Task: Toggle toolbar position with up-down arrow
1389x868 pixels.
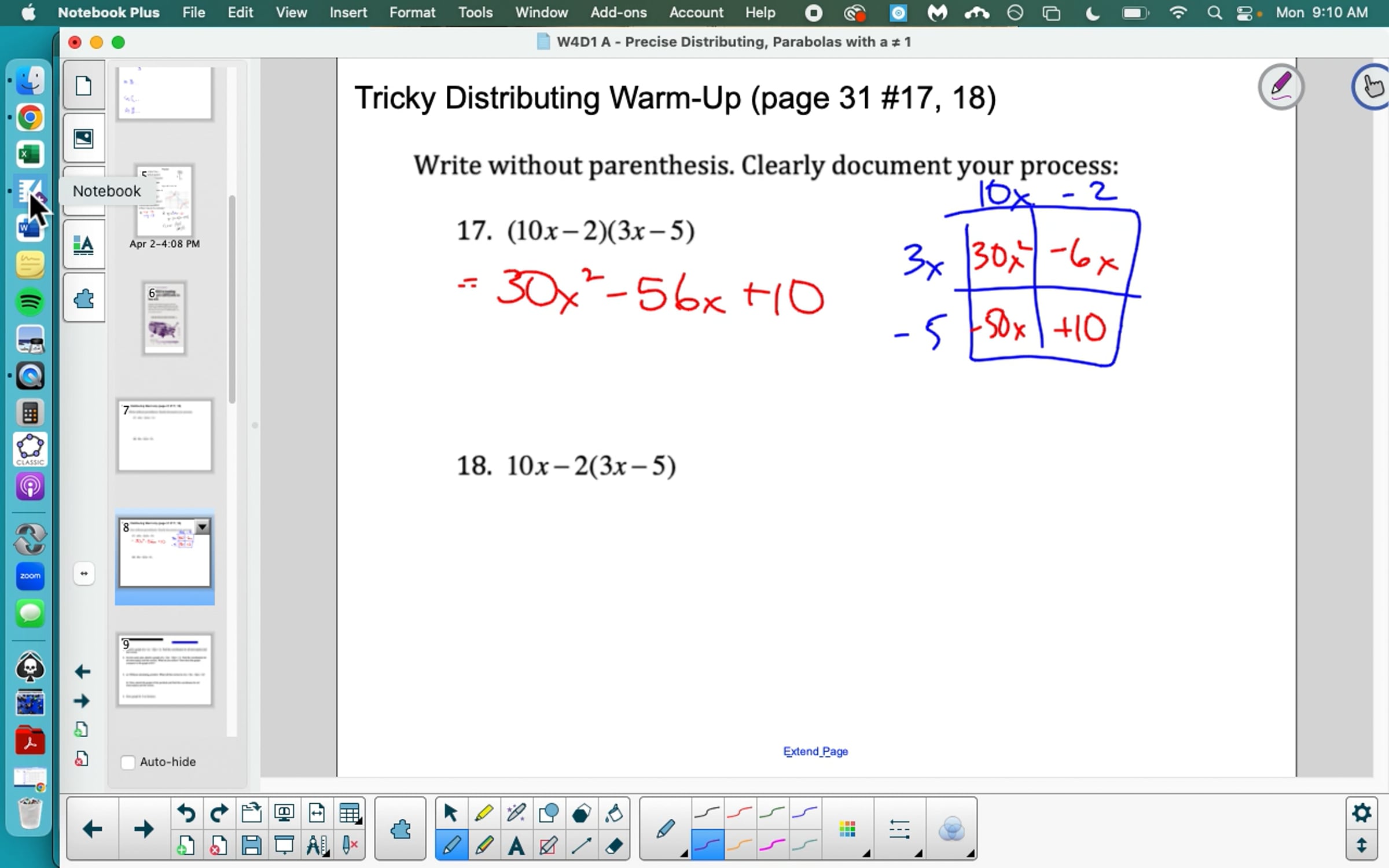Action: [x=1361, y=845]
